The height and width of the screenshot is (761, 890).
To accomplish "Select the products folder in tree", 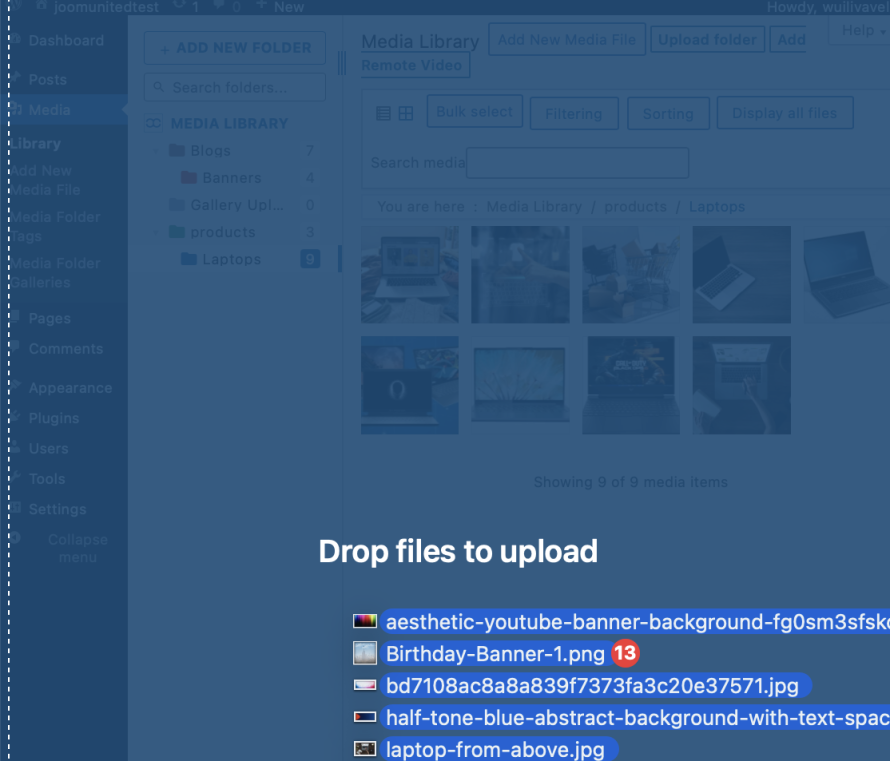I will point(222,232).
